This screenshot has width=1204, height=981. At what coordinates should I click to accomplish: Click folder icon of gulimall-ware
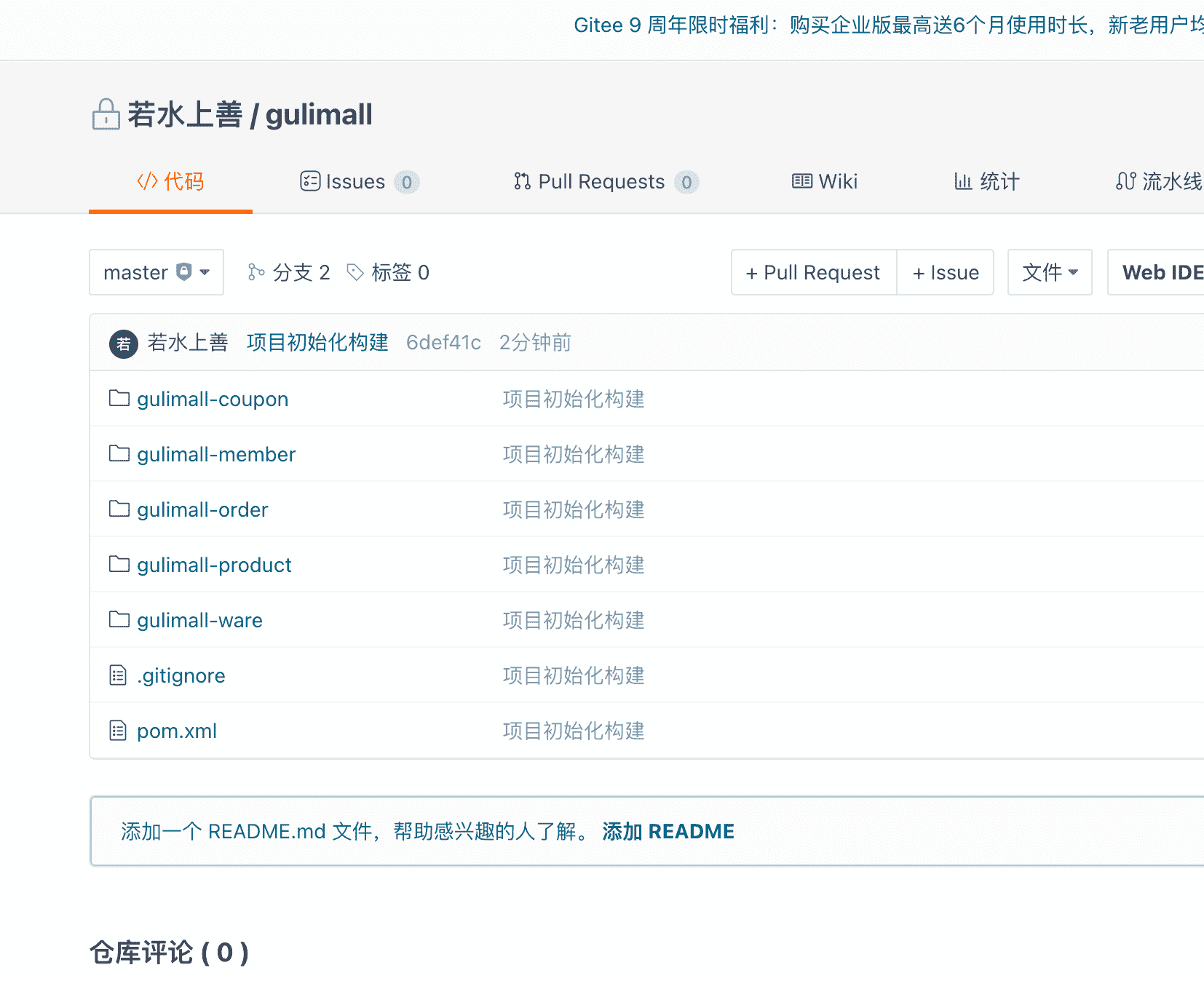pyautogui.click(x=119, y=619)
